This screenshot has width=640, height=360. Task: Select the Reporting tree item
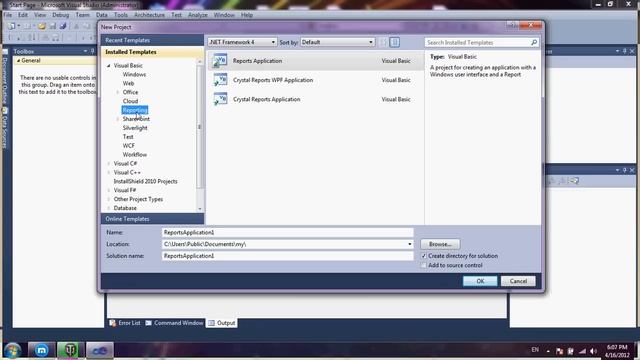135,110
